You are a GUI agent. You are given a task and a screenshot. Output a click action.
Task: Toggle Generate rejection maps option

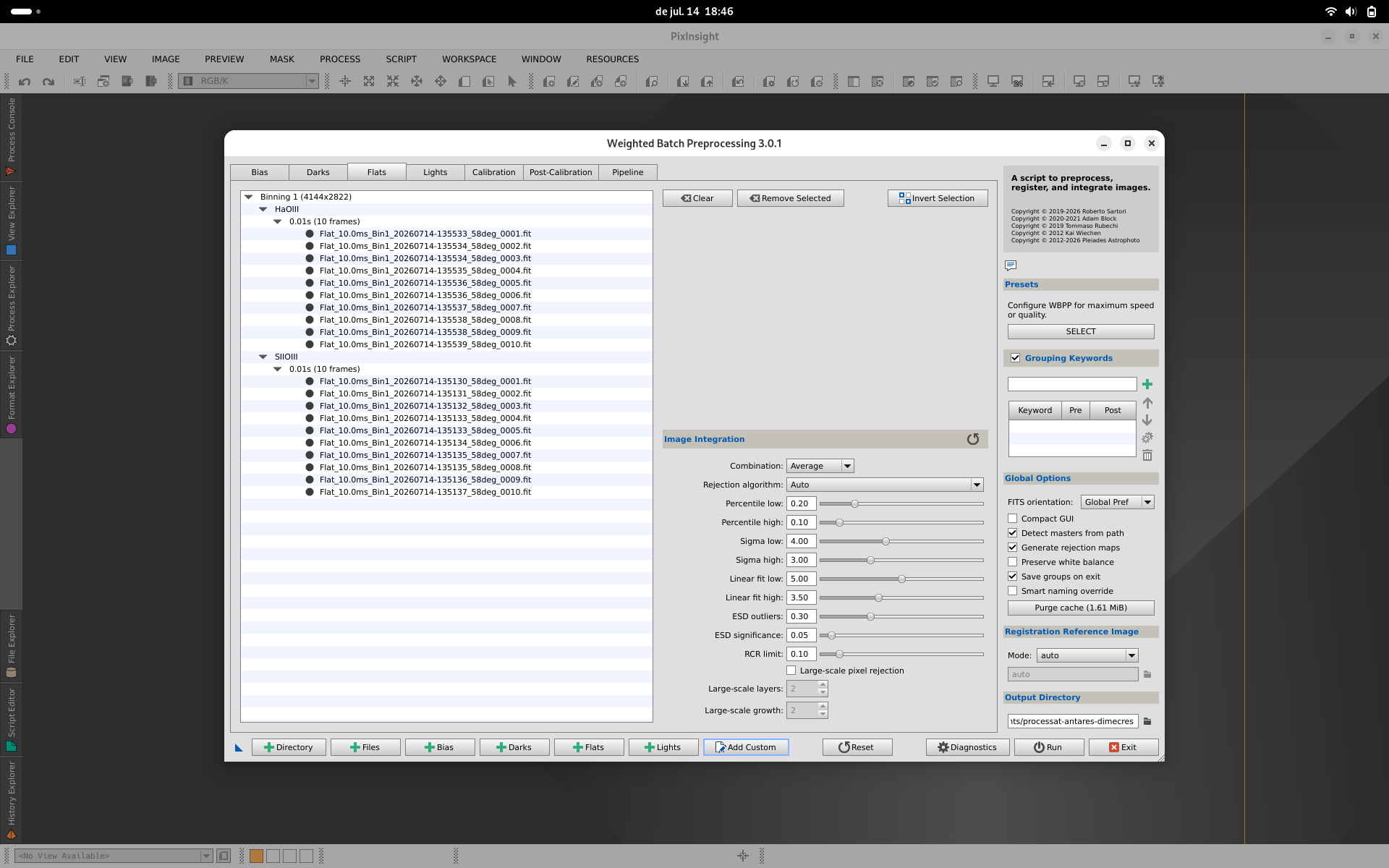[x=1013, y=548]
